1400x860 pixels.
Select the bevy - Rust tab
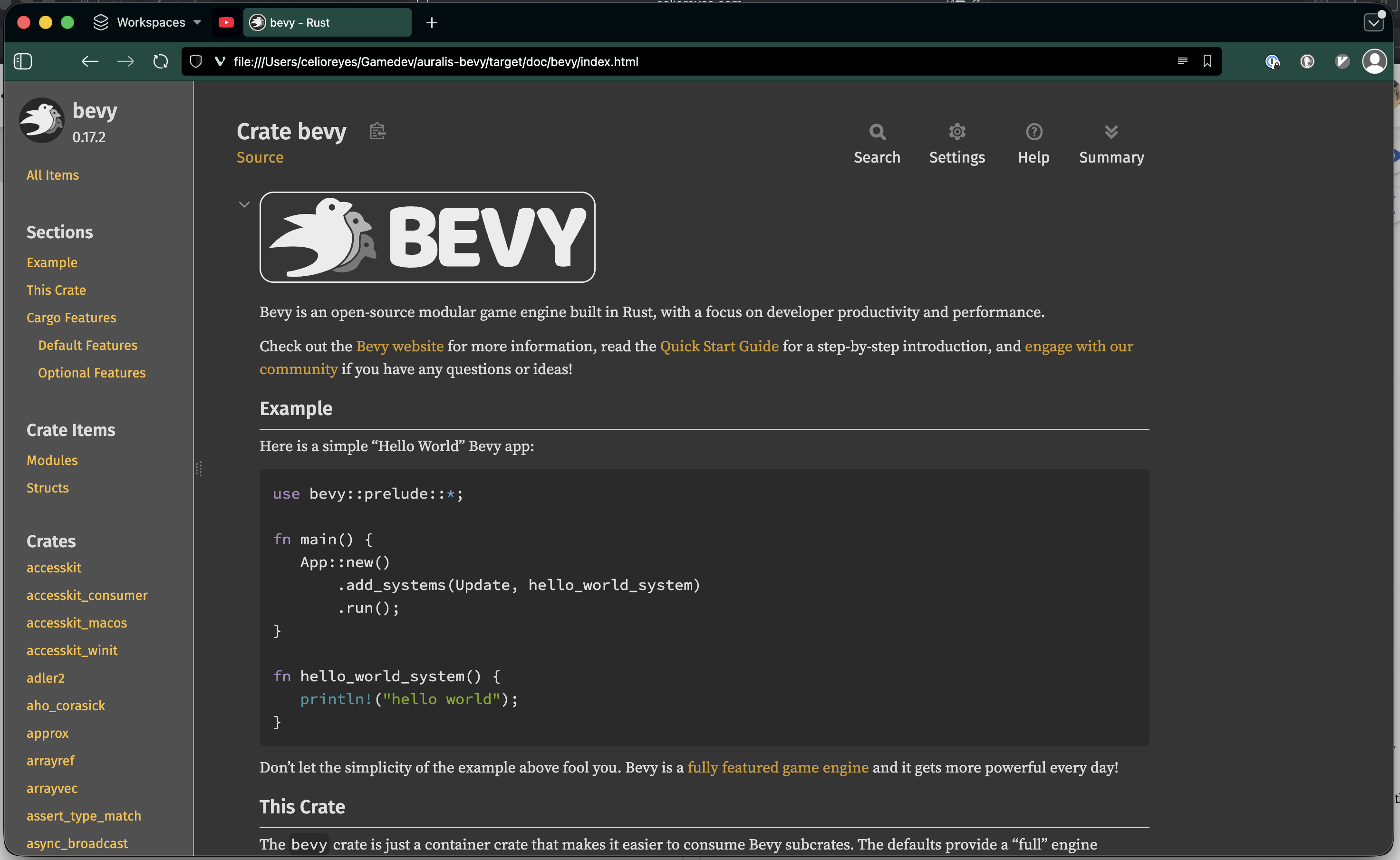[327, 22]
